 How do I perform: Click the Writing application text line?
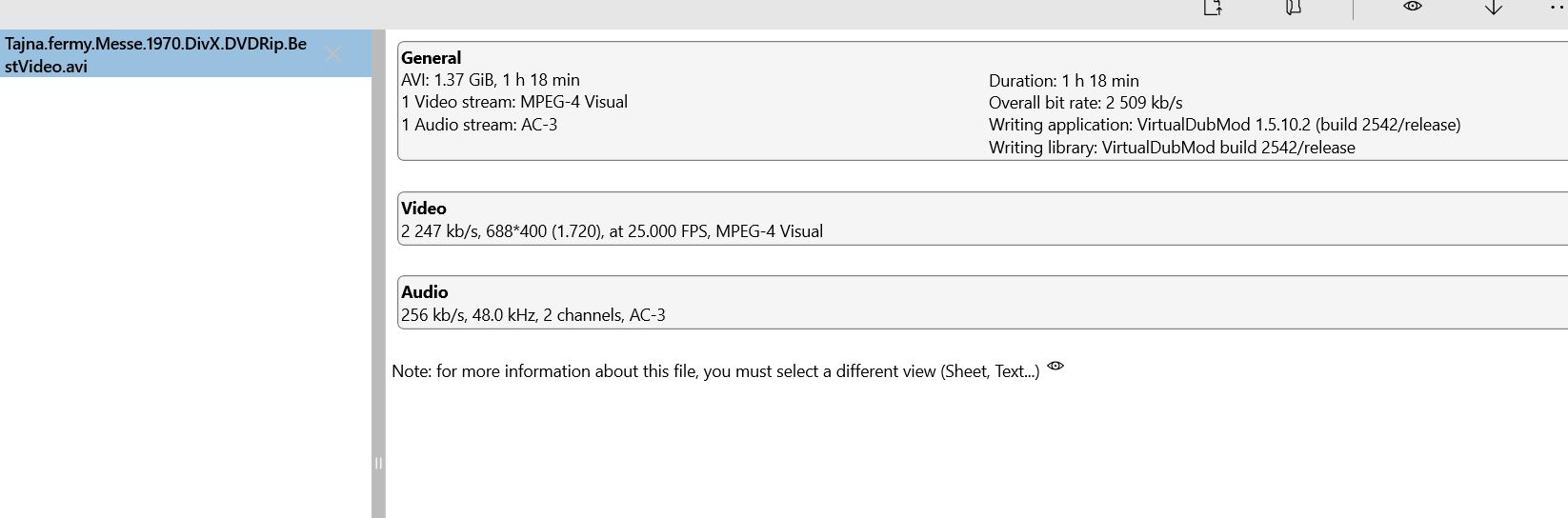click(x=1224, y=125)
